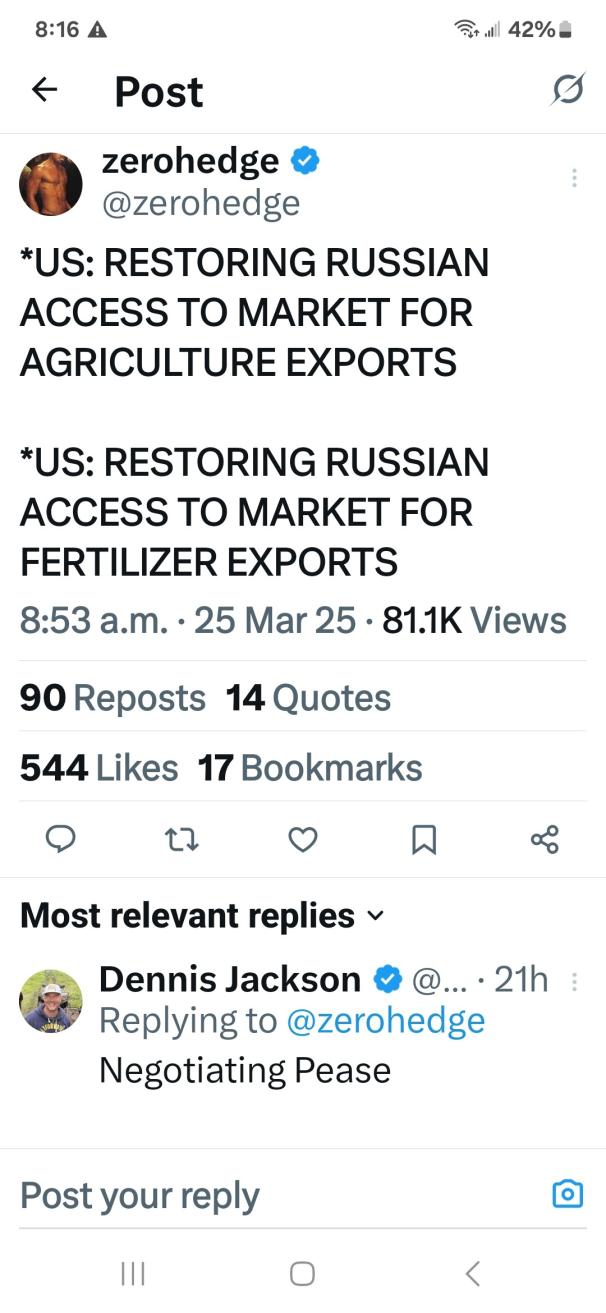View zerohedge profile picture
The image size is (606, 1313).
51,184
